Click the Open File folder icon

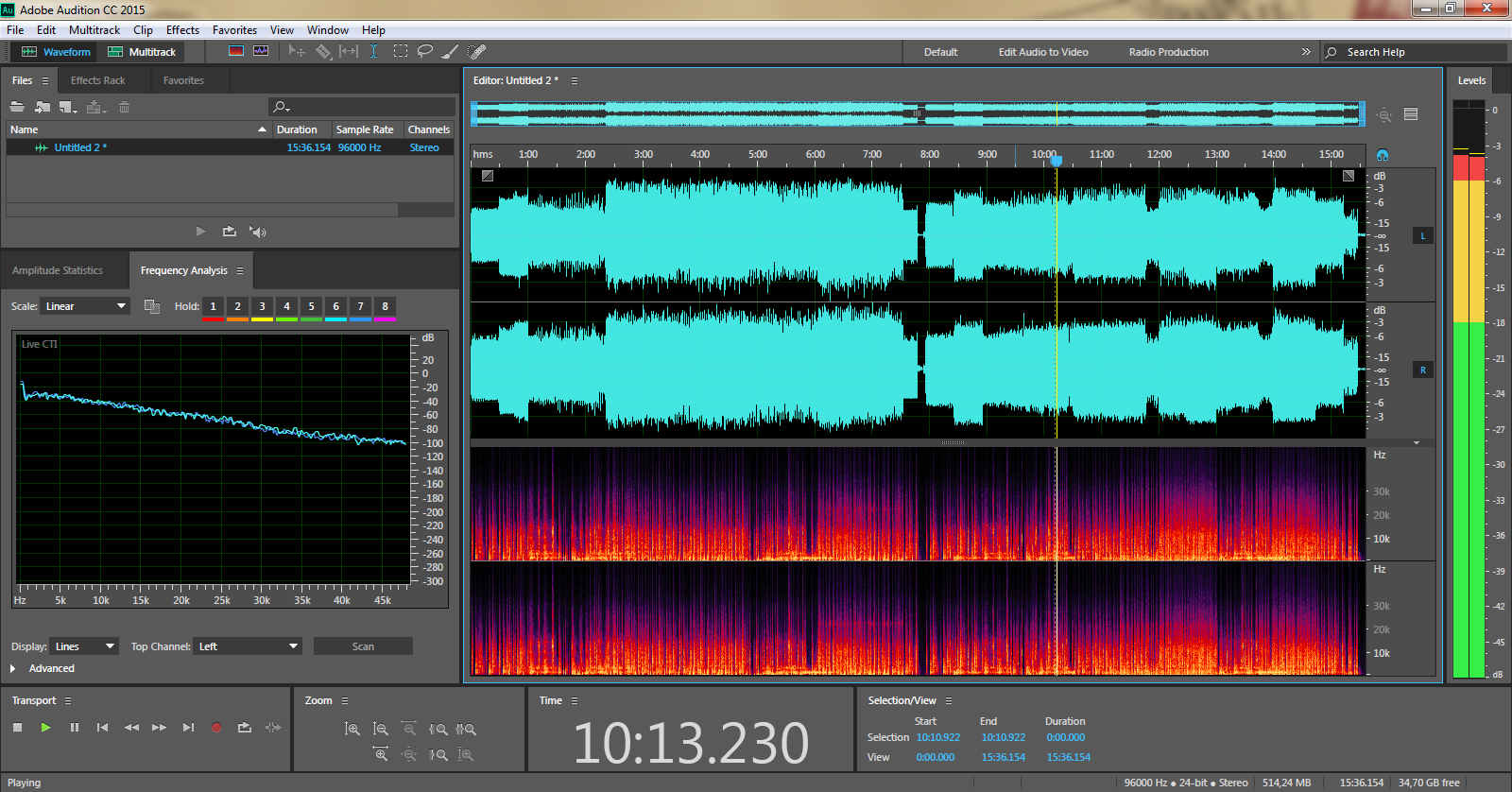coord(17,107)
